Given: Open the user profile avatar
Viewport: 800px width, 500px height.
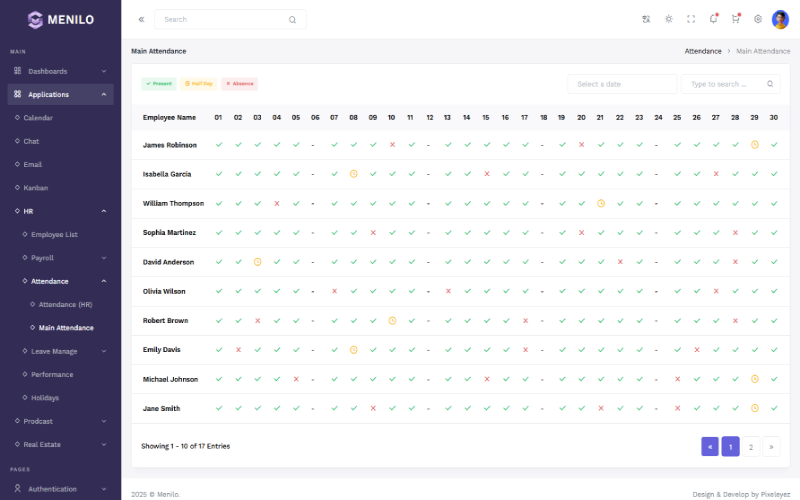Looking at the screenshot, I should 780,19.
